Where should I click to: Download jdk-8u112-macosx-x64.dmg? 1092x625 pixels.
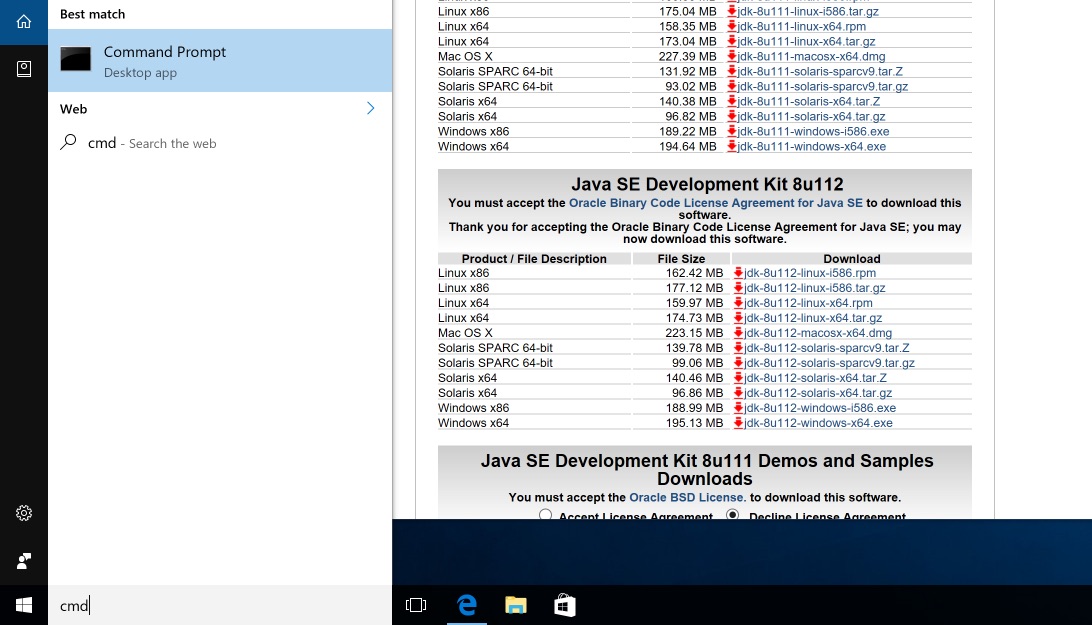click(x=818, y=333)
